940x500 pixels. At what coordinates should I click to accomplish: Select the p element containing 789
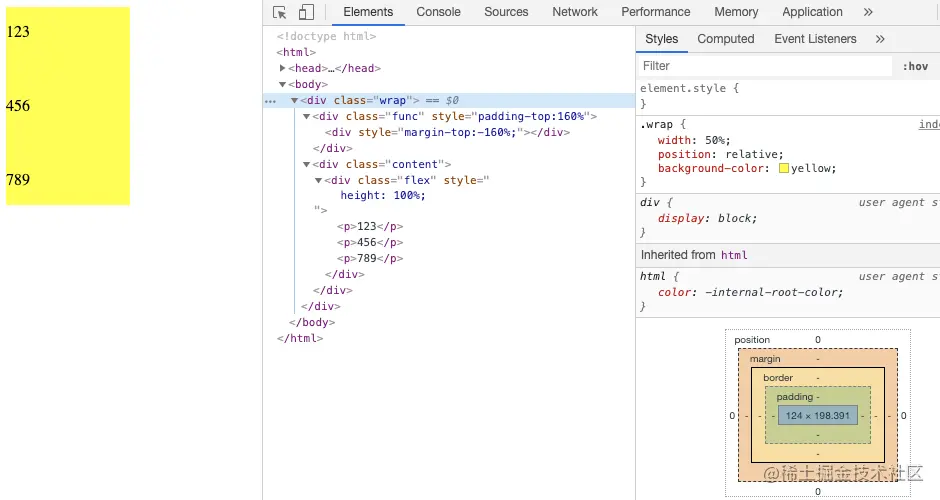(370, 258)
